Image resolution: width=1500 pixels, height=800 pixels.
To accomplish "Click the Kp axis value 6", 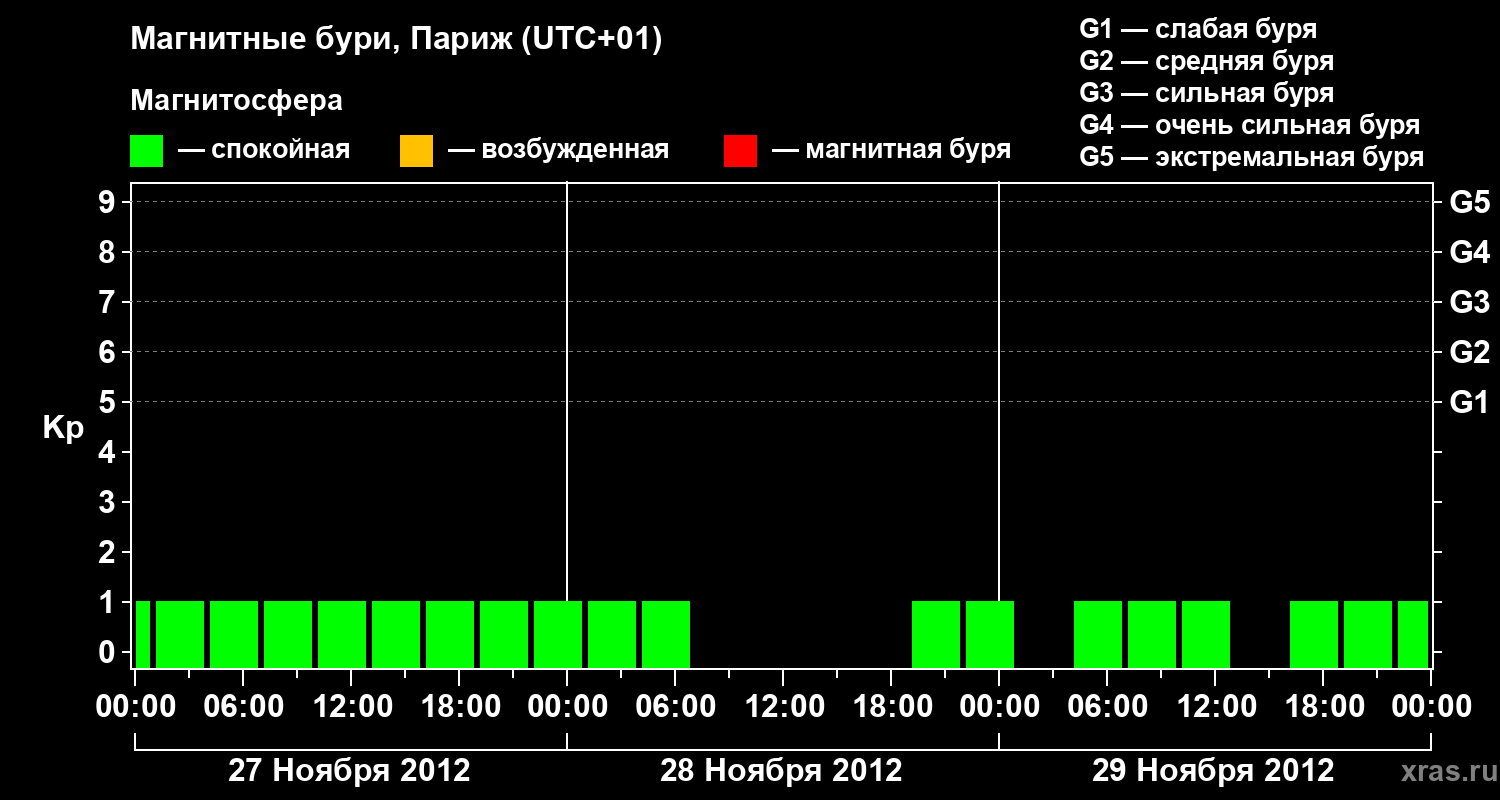I will (108, 352).
